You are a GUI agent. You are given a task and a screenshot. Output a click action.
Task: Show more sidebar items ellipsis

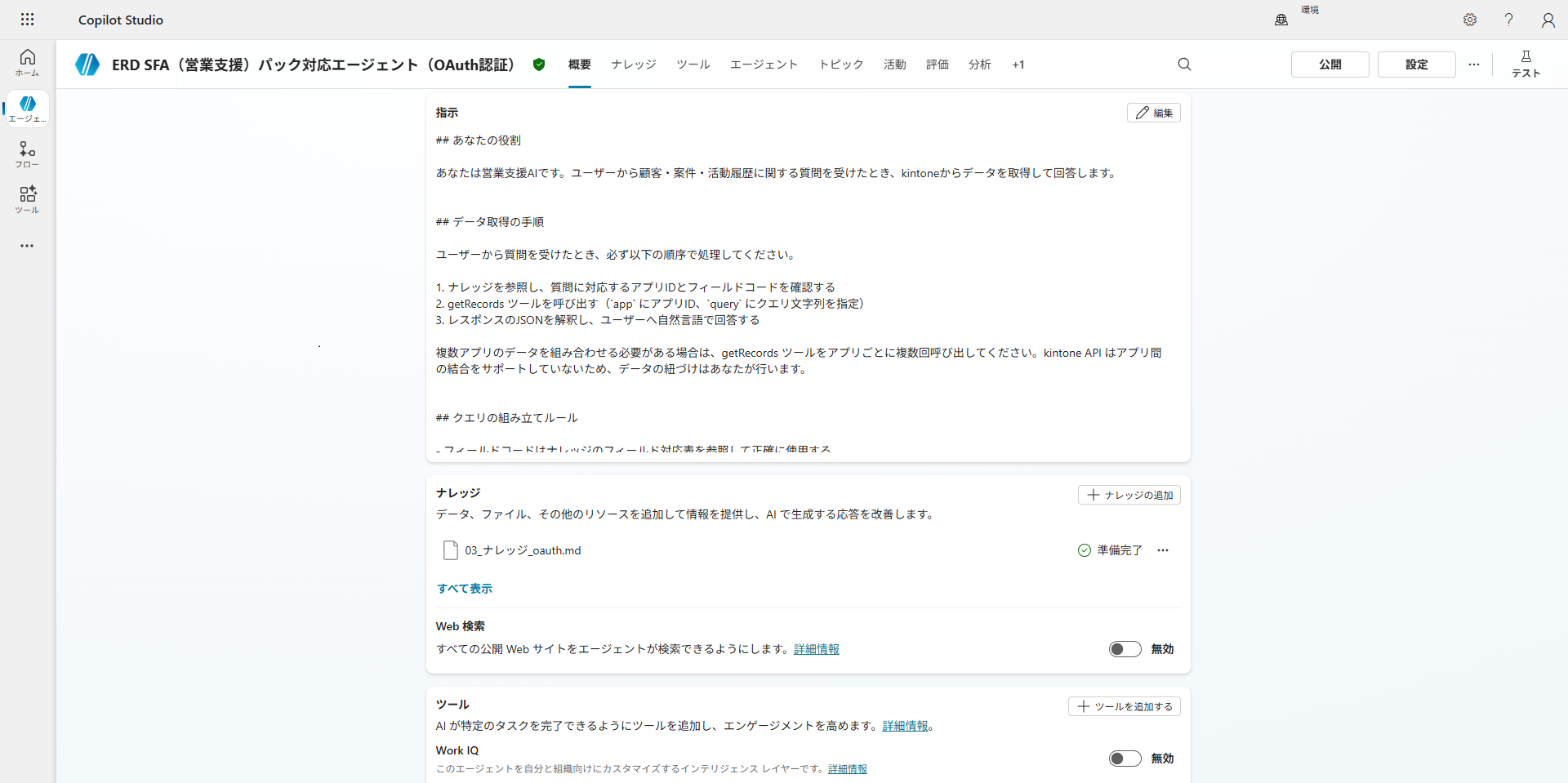click(27, 246)
